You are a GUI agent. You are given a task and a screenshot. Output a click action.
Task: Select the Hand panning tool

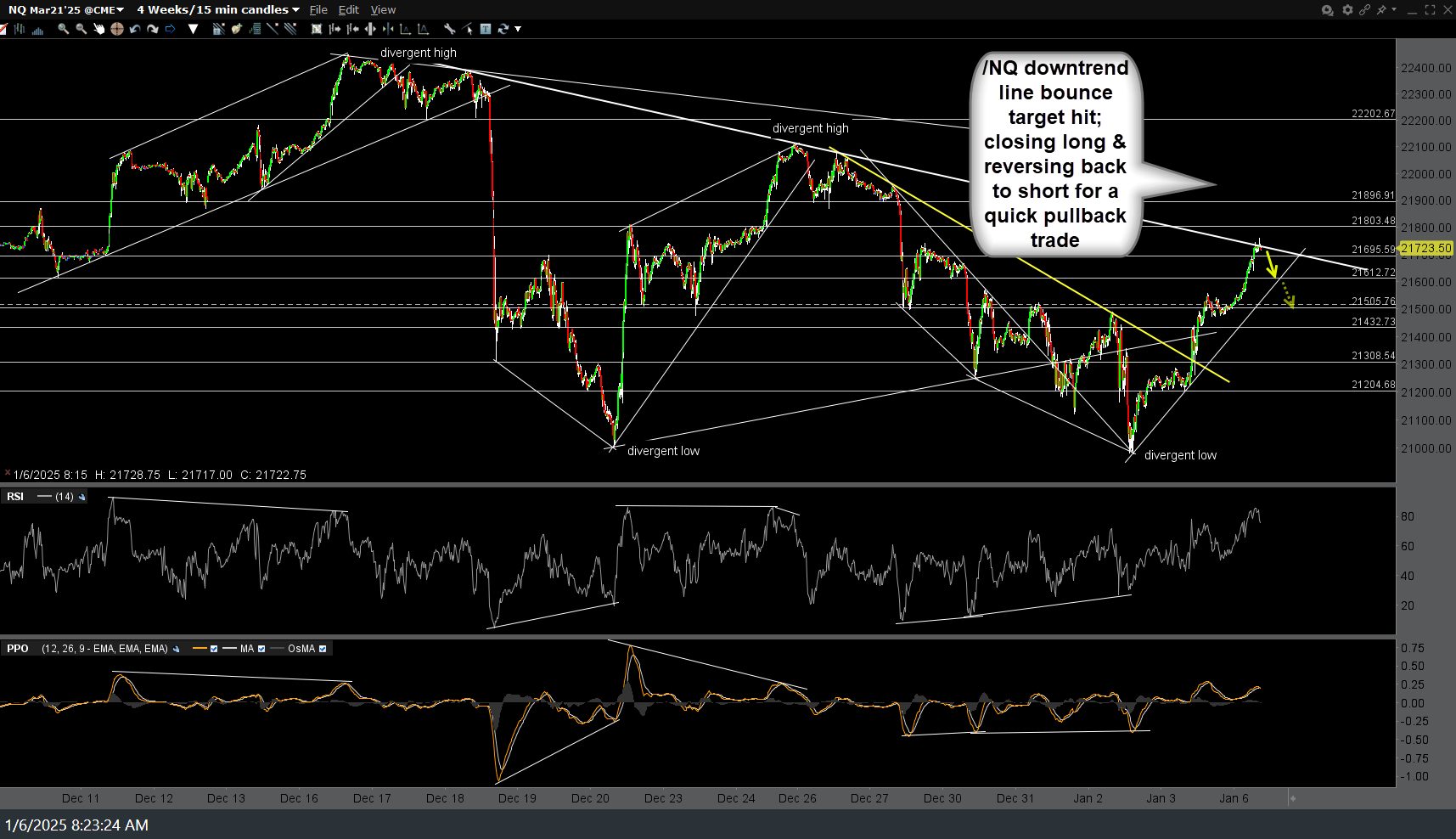[100, 29]
